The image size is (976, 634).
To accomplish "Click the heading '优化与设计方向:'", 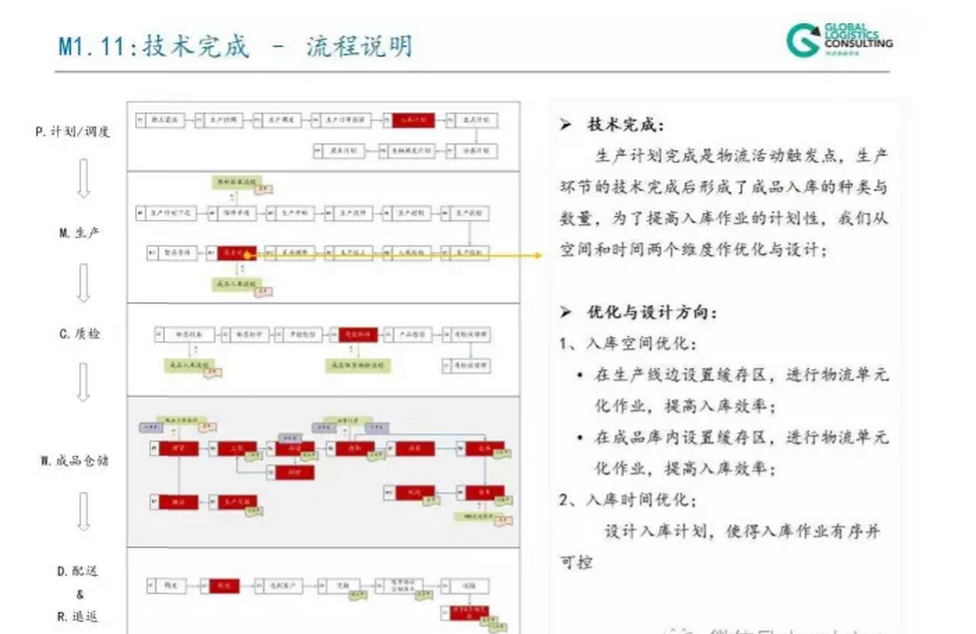I will 652,312.
